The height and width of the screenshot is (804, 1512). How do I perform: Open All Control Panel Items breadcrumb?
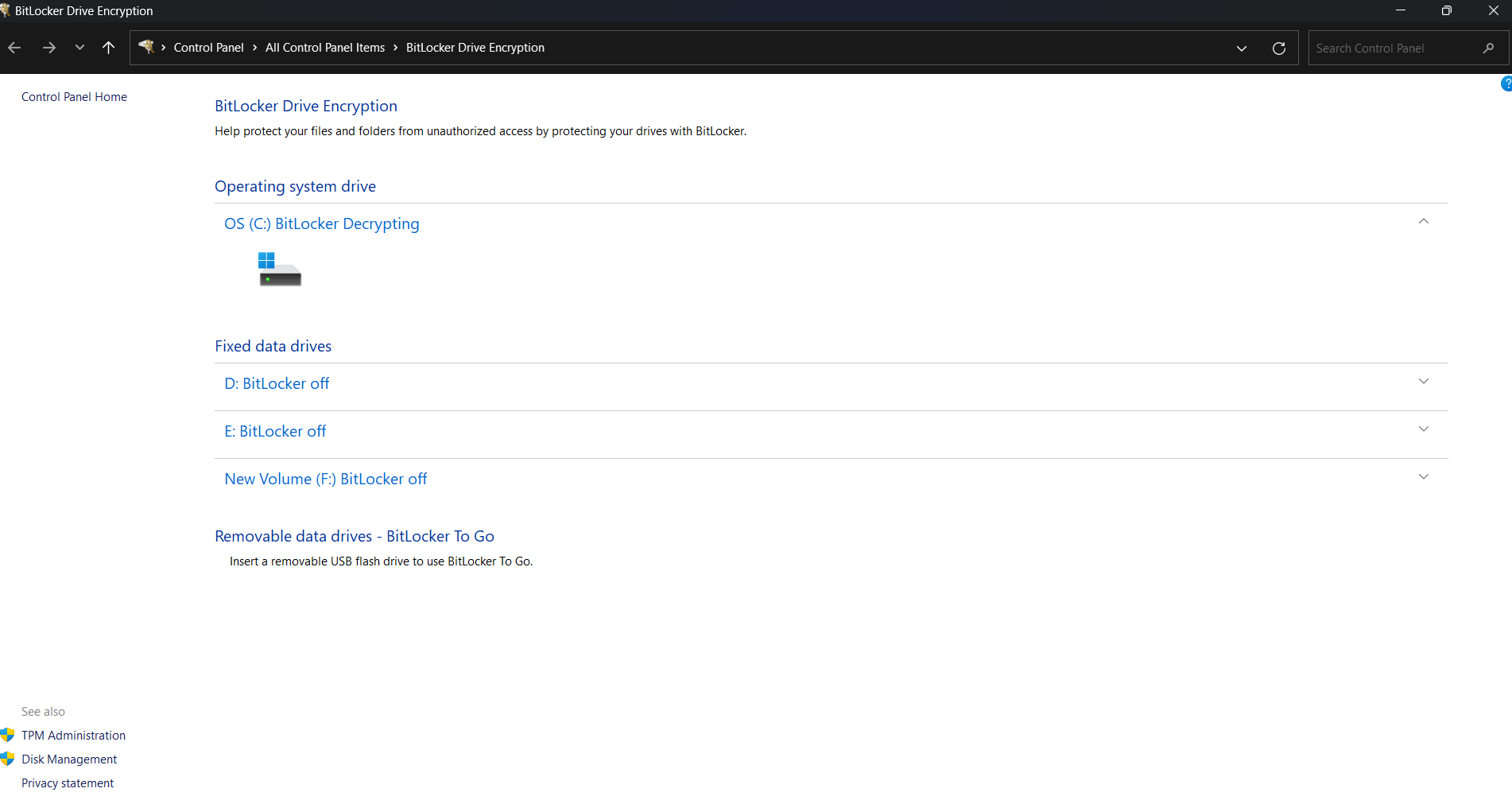(324, 48)
